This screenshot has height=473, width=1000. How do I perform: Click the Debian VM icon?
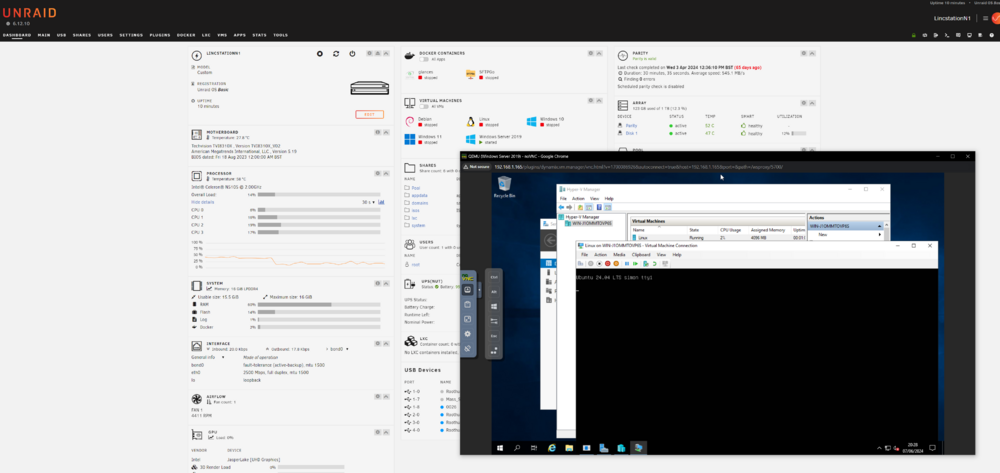410,121
